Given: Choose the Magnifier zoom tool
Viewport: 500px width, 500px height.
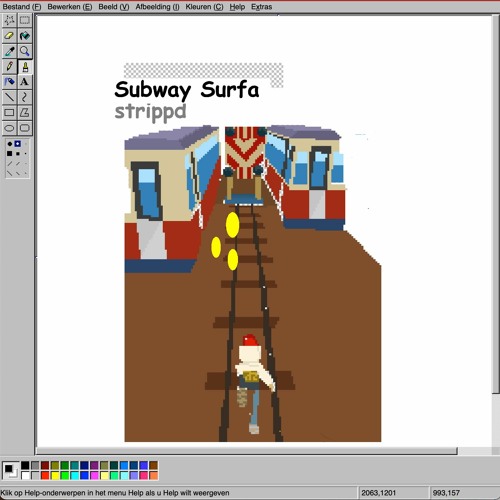Looking at the screenshot, I should 25,51.
